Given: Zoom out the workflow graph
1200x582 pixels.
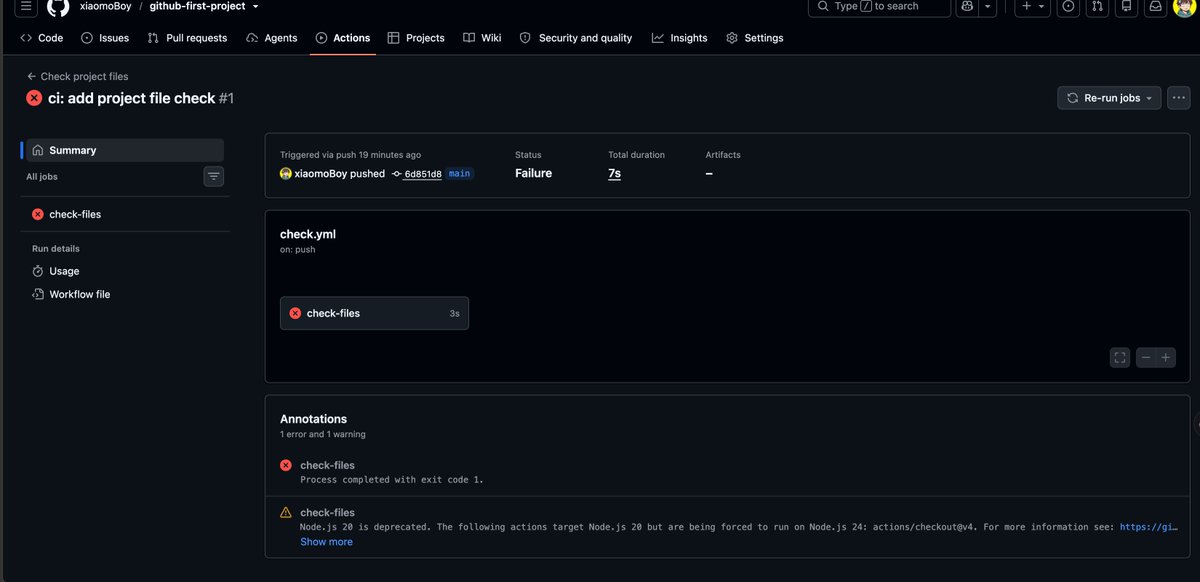Looking at the screenshot, I should click(x=1146, y=357).
